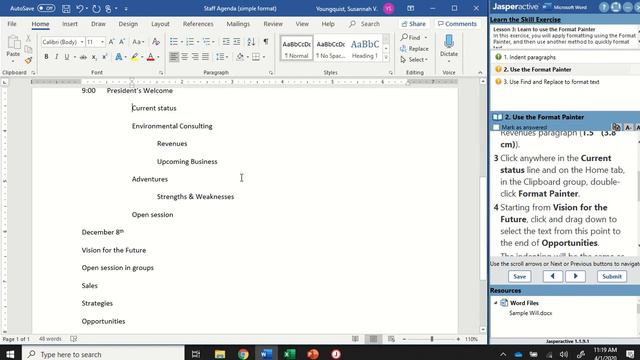Click the Undo arrow icon
This screenshot has width=640, height=360.
click(x=80, y=8)
